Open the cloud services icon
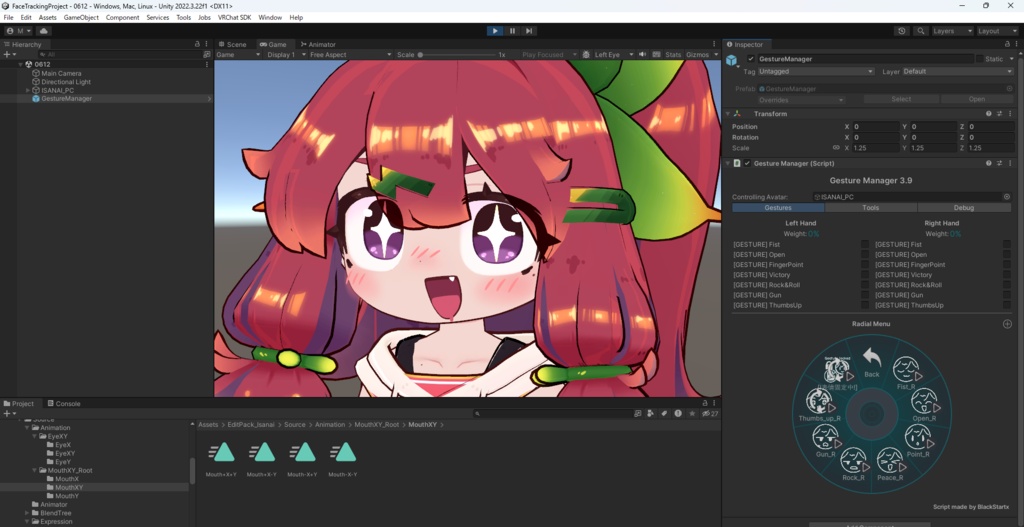Screen dimensions: 1024x527 (x=44, y=31)
